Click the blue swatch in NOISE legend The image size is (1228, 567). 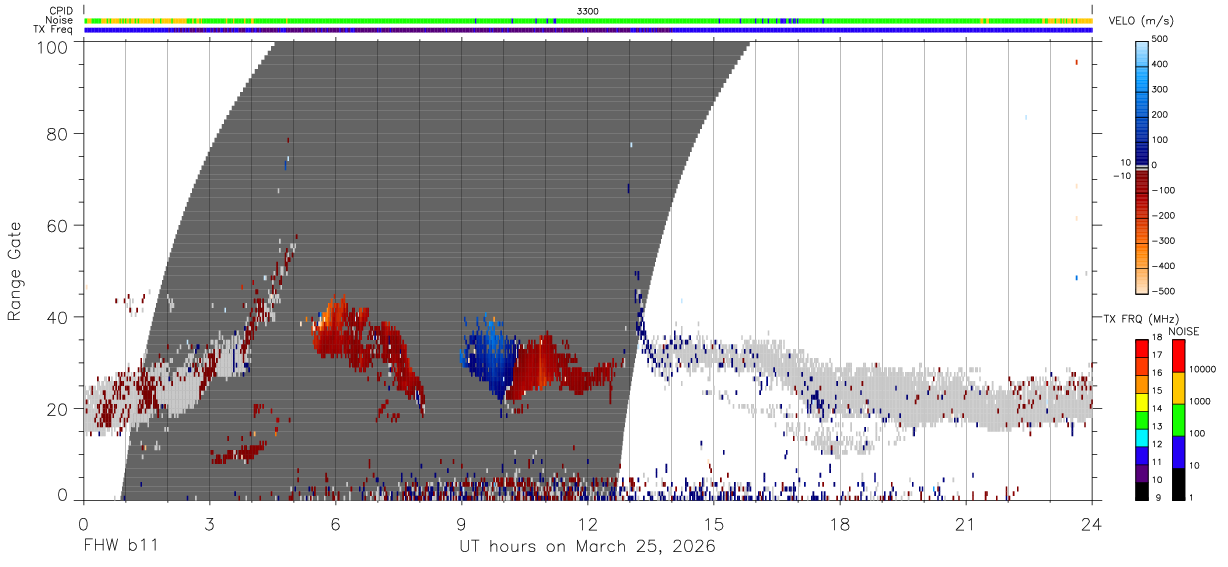click(1178, 450)
